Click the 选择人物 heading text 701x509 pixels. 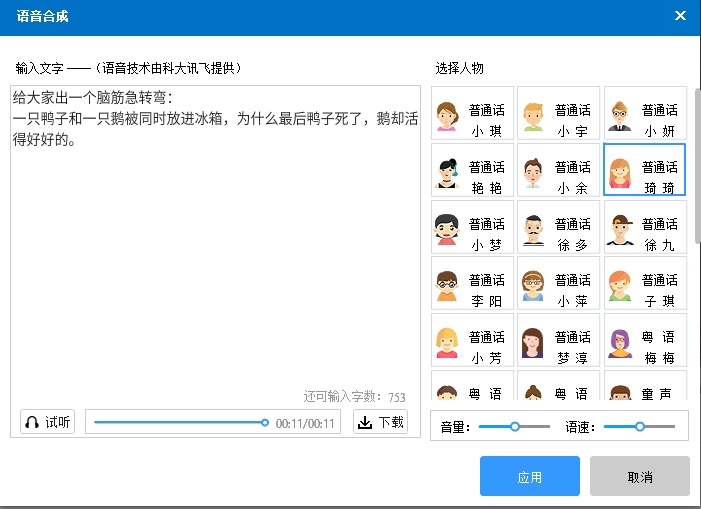coord(460,68)
